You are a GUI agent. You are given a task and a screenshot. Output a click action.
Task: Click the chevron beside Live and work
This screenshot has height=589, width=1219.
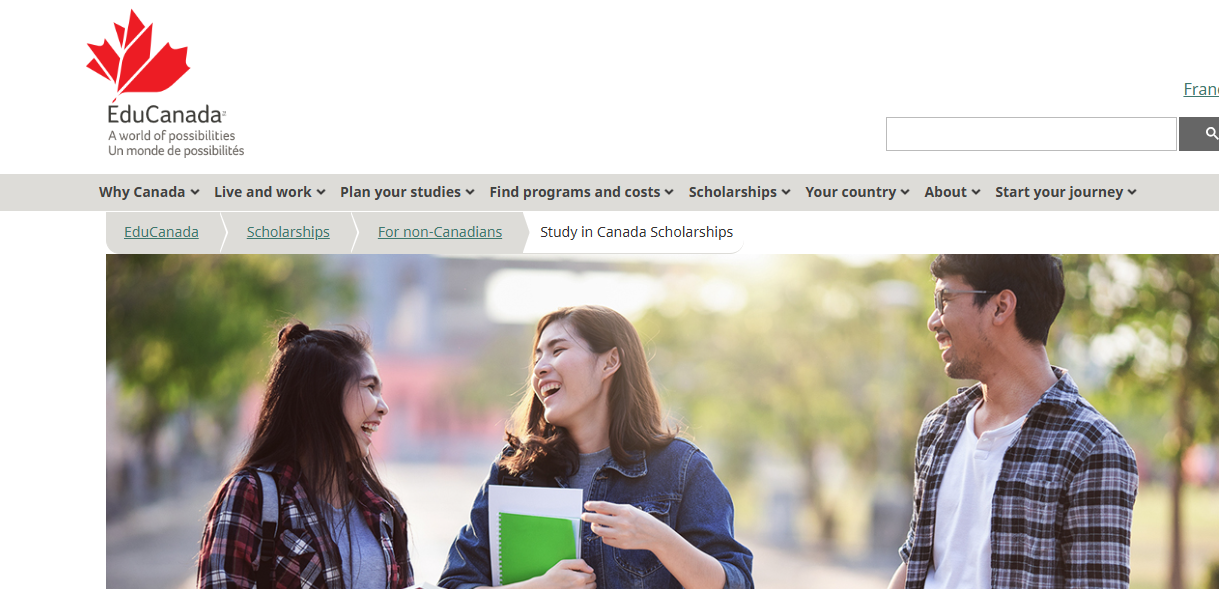[321, 192]
